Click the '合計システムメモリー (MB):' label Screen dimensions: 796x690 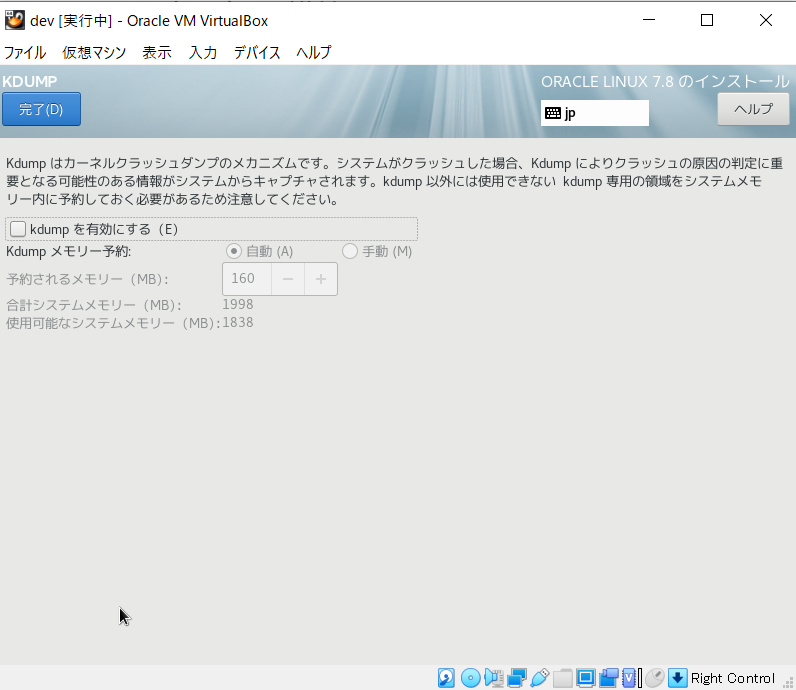pyautogui.click(x=94, y=305)
